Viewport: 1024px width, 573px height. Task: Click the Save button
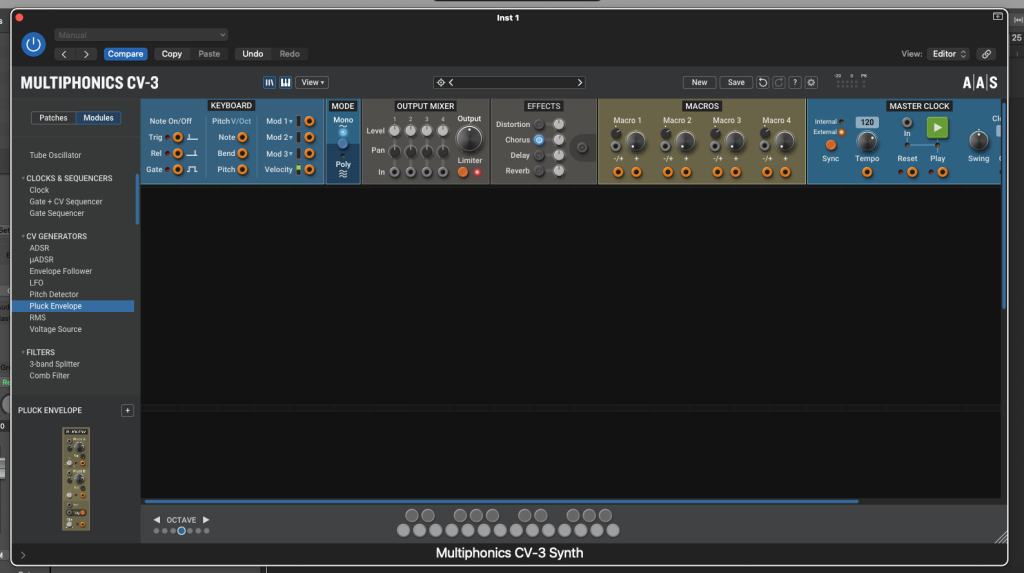pos(736,83)
